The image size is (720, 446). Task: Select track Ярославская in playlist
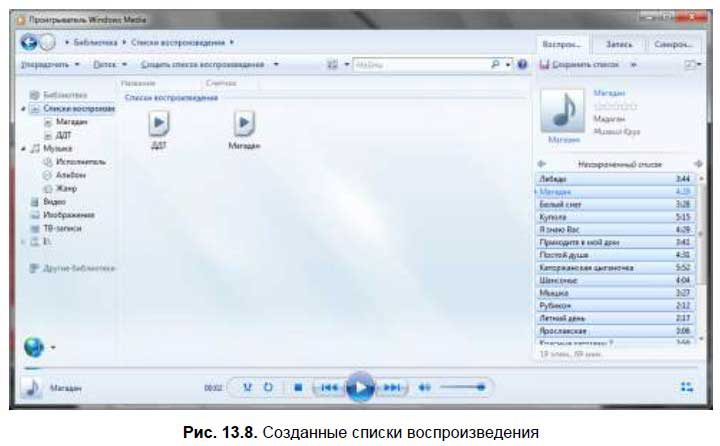(615, 331)
